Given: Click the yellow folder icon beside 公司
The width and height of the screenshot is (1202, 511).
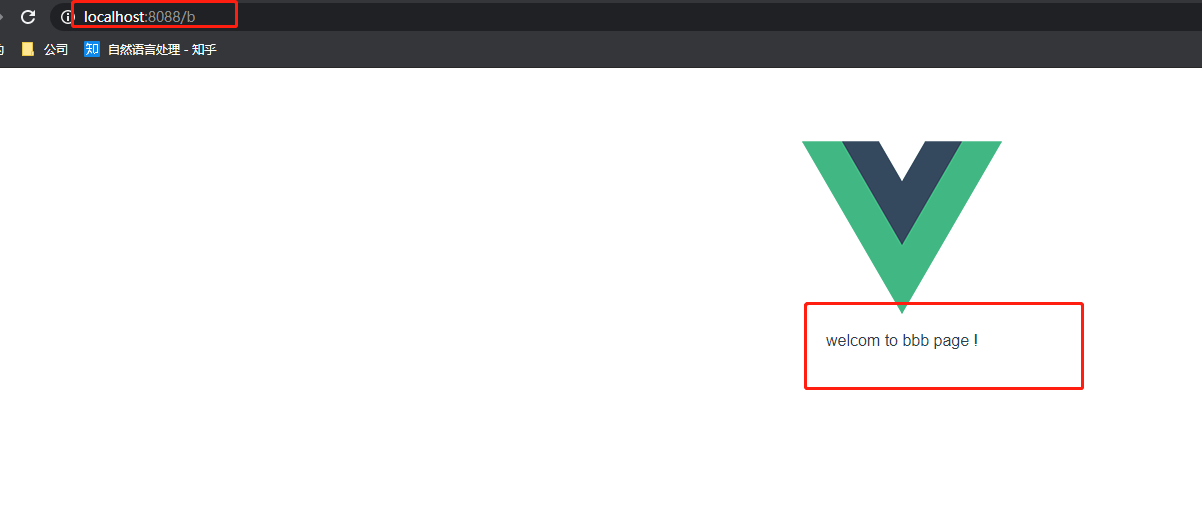Looking at the screenshot, I should point(28,49).
